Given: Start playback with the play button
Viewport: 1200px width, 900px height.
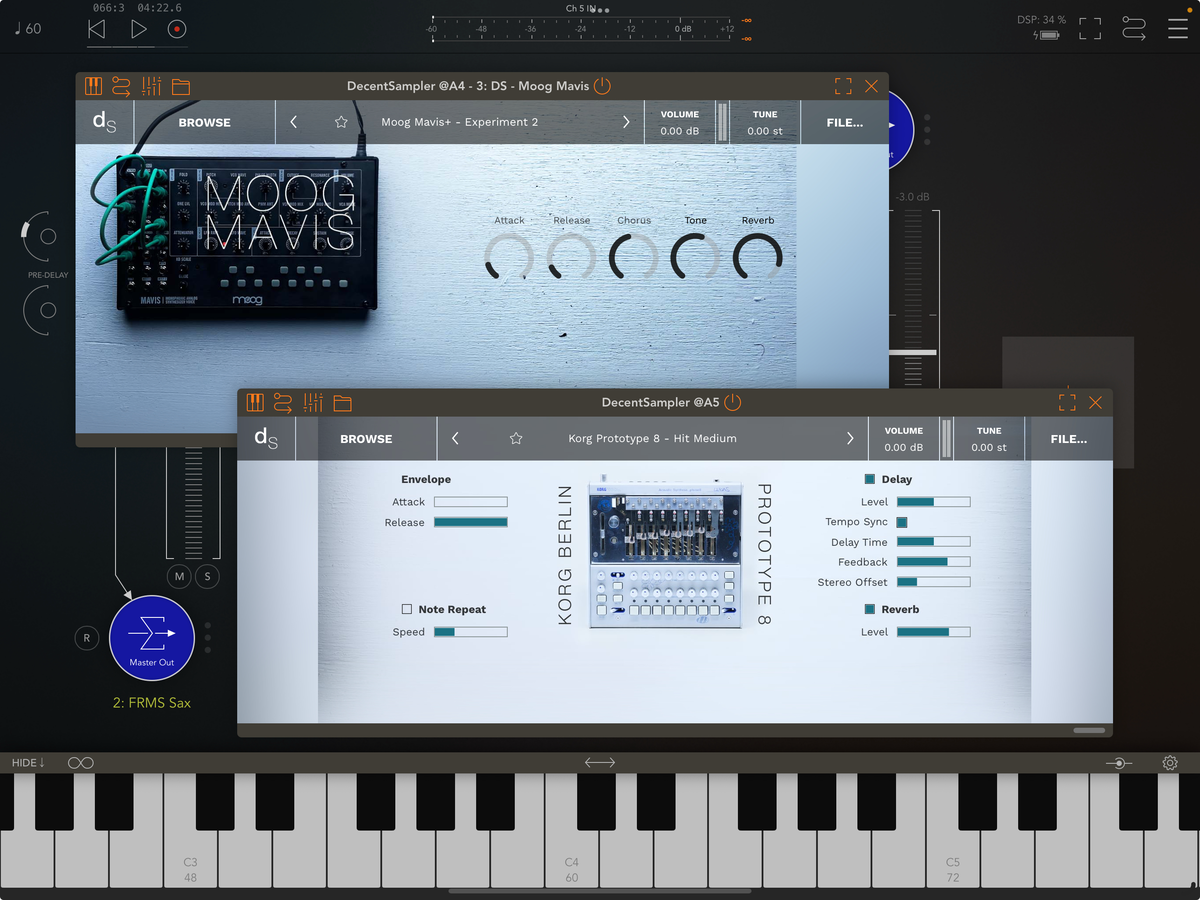Looking at the screenshot, I should coord(138,29).
